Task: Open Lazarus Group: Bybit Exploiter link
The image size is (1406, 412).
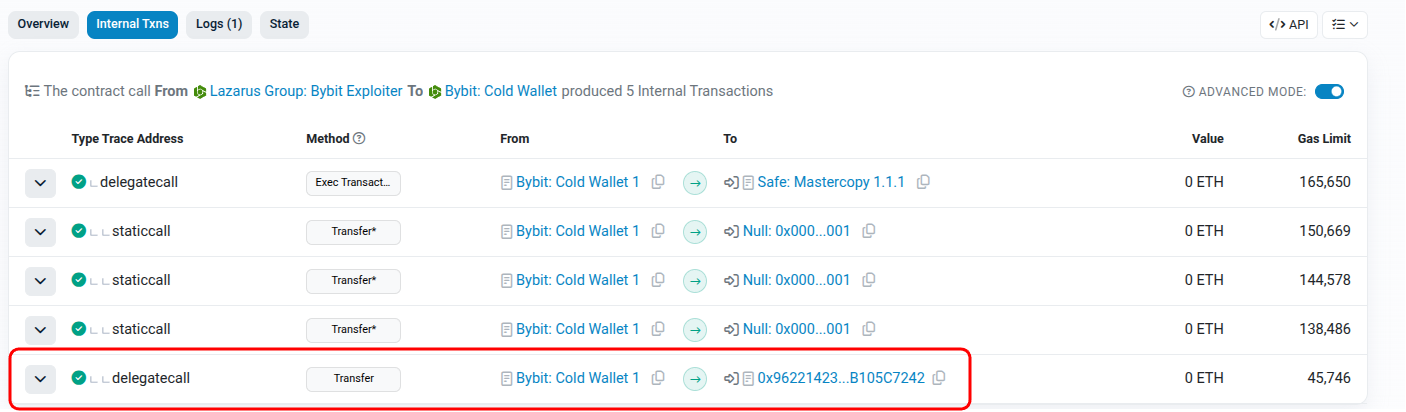Action: [305, 91]
